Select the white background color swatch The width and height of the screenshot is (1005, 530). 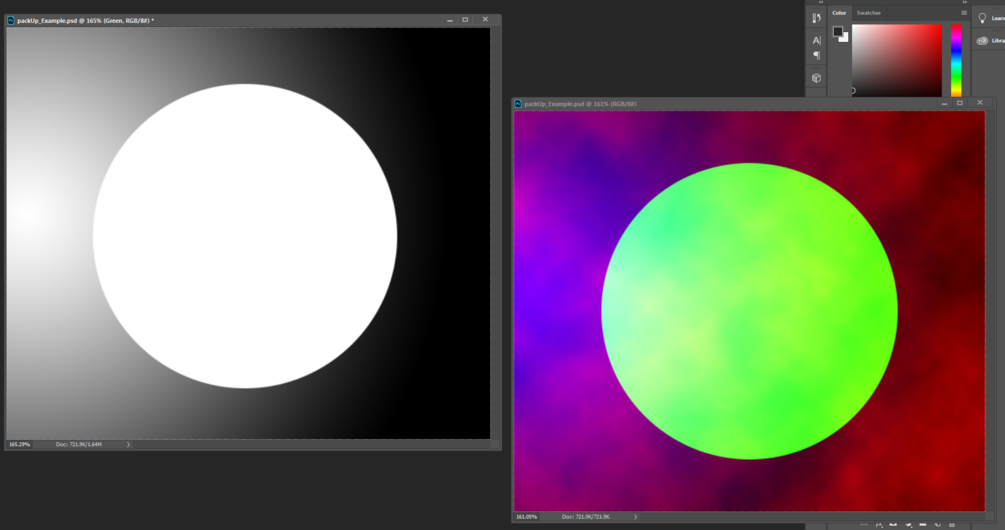tap(845, 38)
